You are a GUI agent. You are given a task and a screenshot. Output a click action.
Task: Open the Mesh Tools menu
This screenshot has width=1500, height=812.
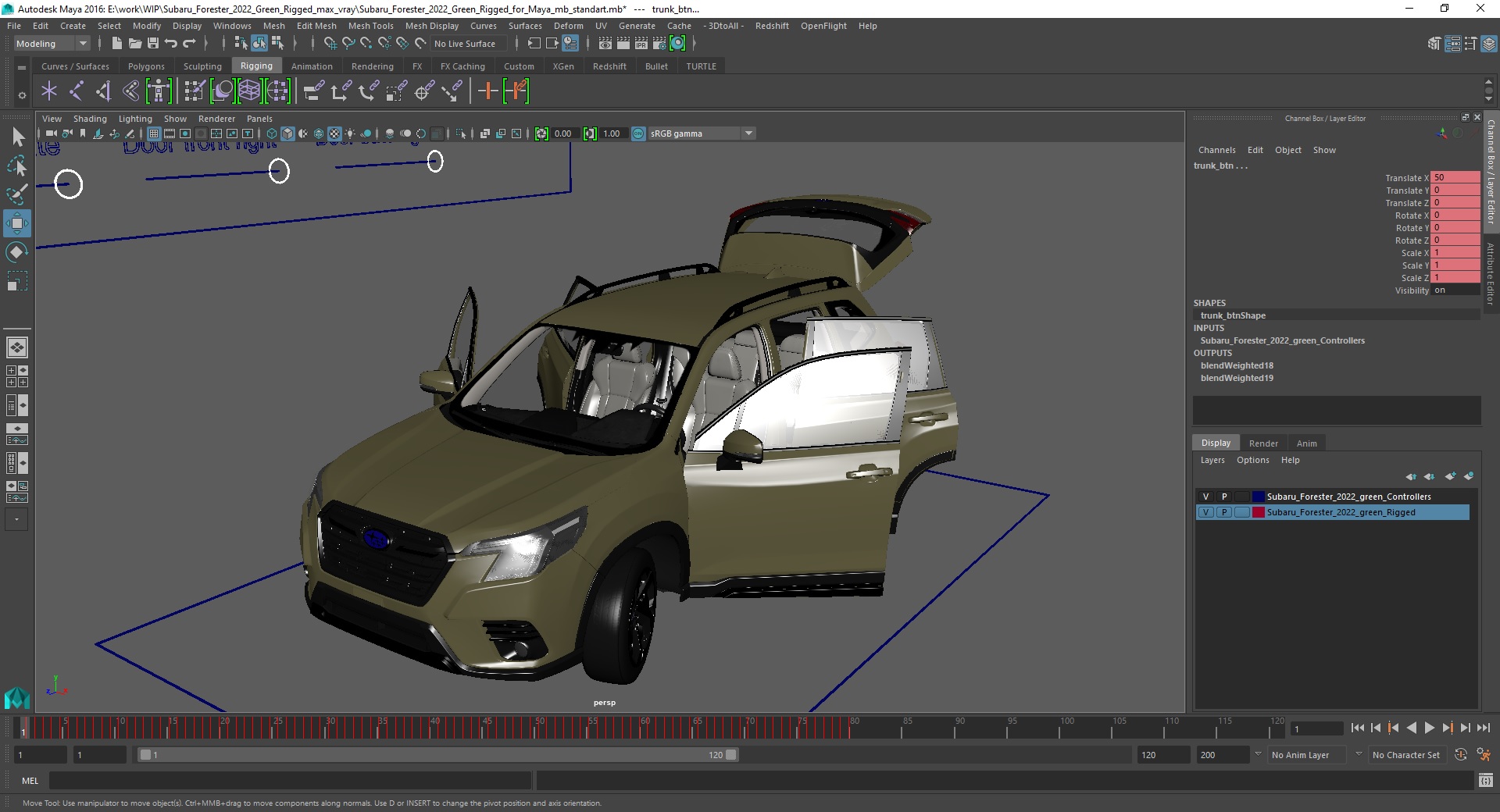click(370, 26)
